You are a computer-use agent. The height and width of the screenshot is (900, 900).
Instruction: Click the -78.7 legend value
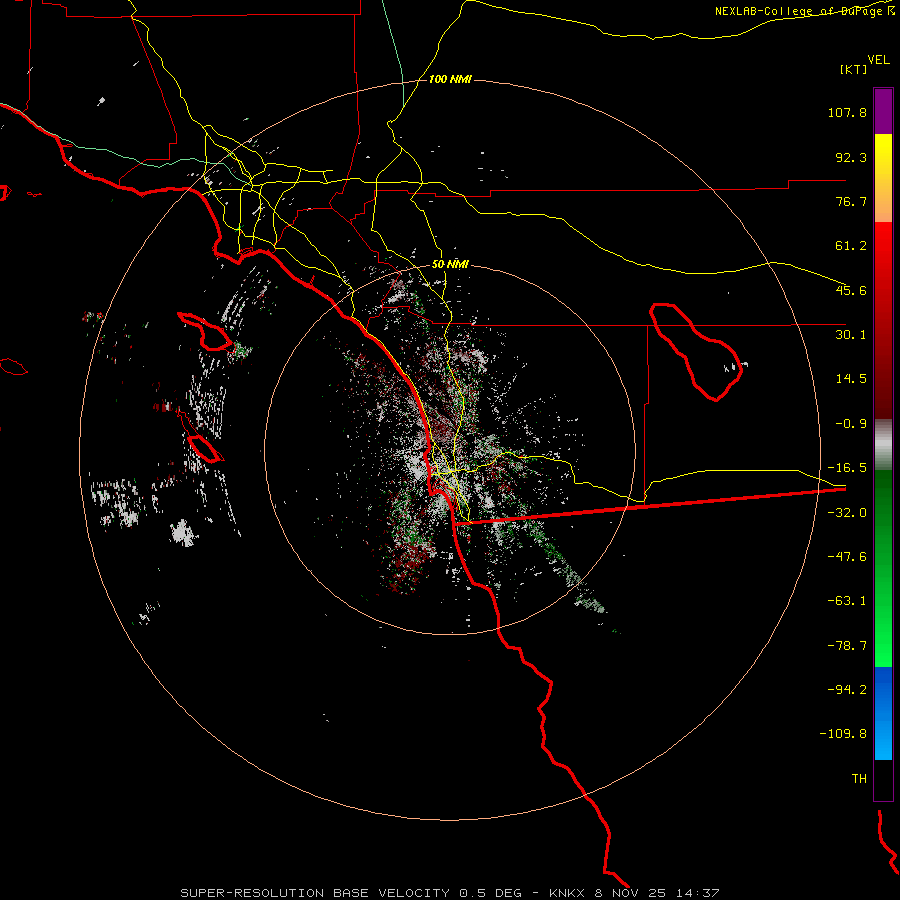click(x=847, y=646)
